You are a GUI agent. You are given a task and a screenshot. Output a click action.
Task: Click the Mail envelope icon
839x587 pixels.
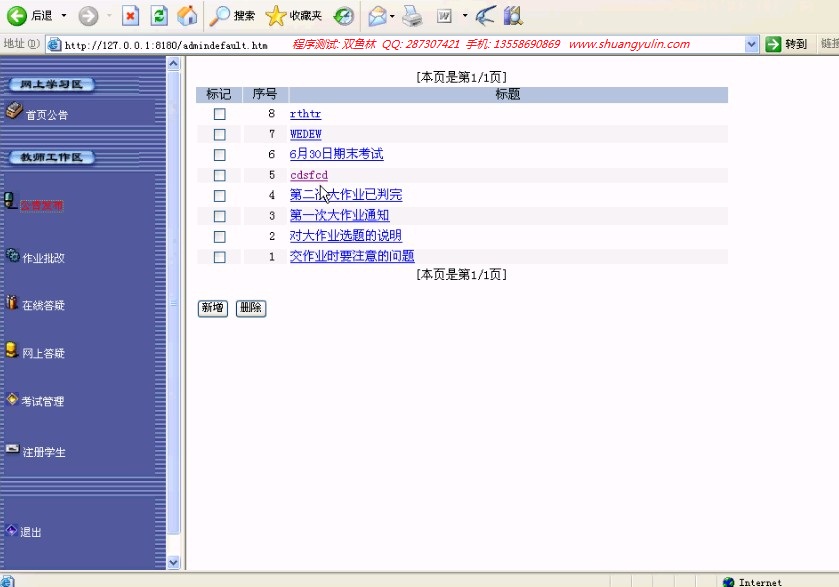click(377, 16)
